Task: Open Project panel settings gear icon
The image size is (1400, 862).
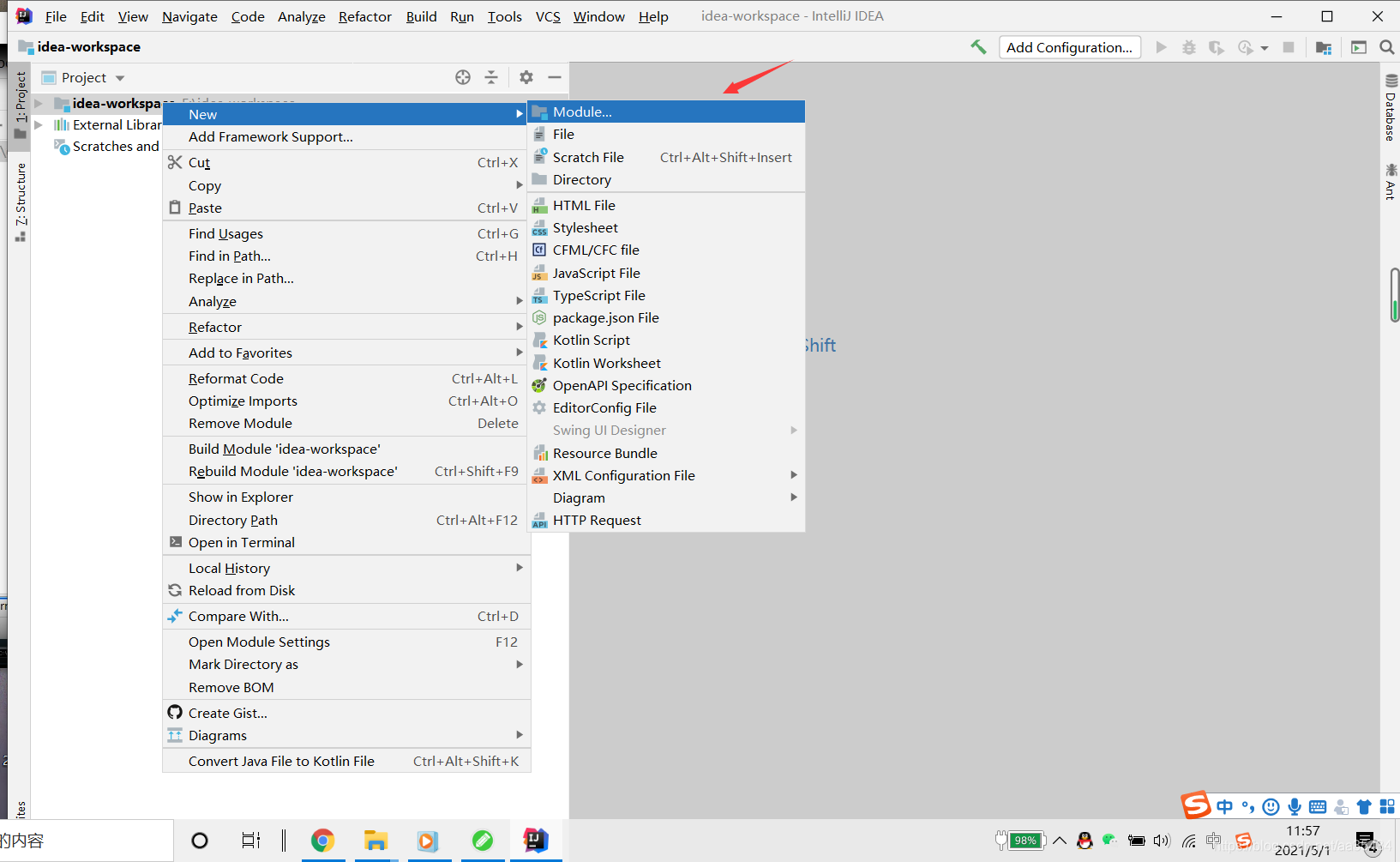Action: (526, 77)
